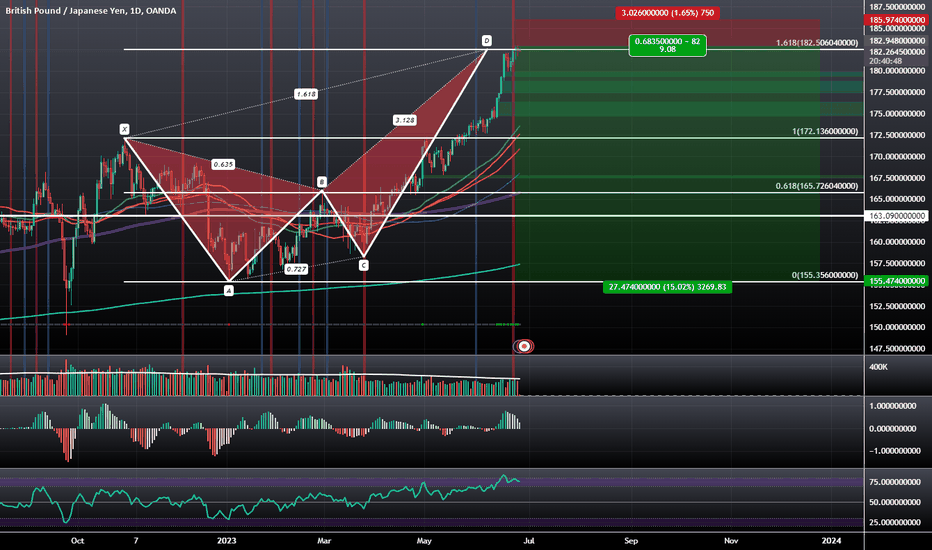Click the 157.500000000 price axis value
The image size is (932, 550).
pos(897,263)
